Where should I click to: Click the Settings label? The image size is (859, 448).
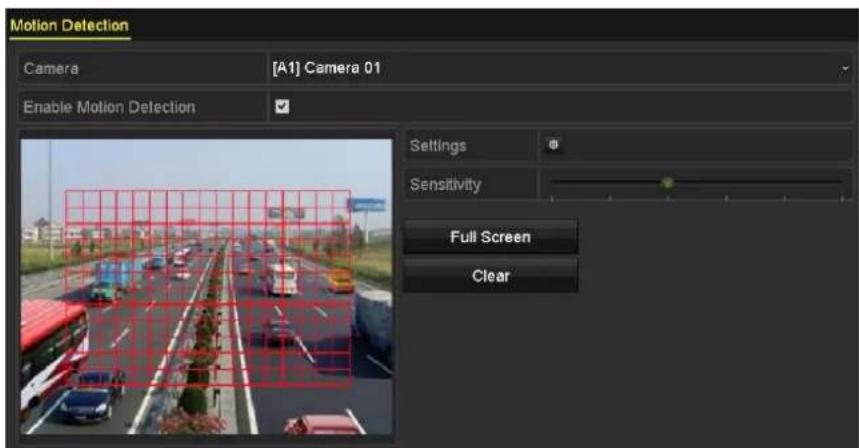[x=438, y=146]
